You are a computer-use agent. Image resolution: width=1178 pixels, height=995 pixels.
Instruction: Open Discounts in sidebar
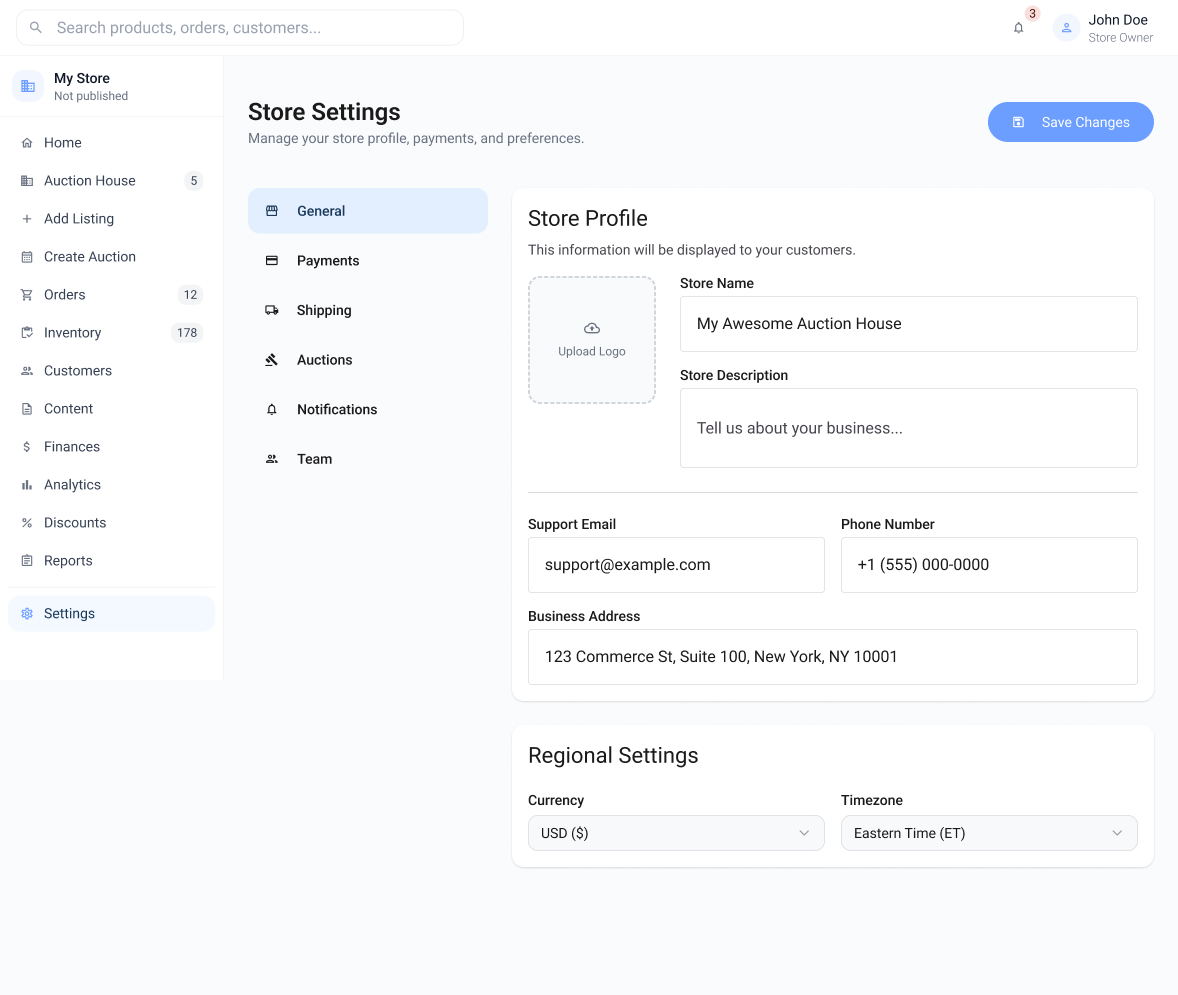pyautogui.click(x=111, y=523)
